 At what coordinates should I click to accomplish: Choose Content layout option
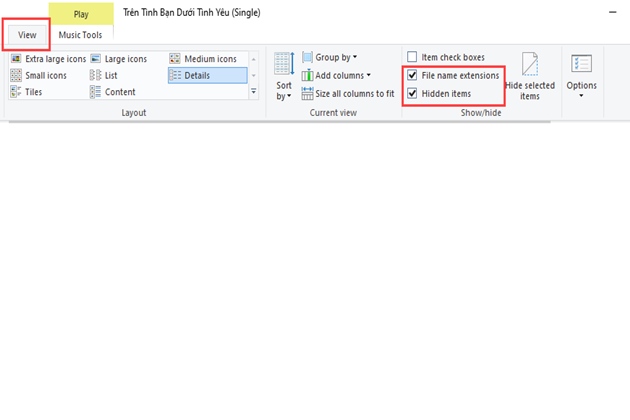[112, 92]
